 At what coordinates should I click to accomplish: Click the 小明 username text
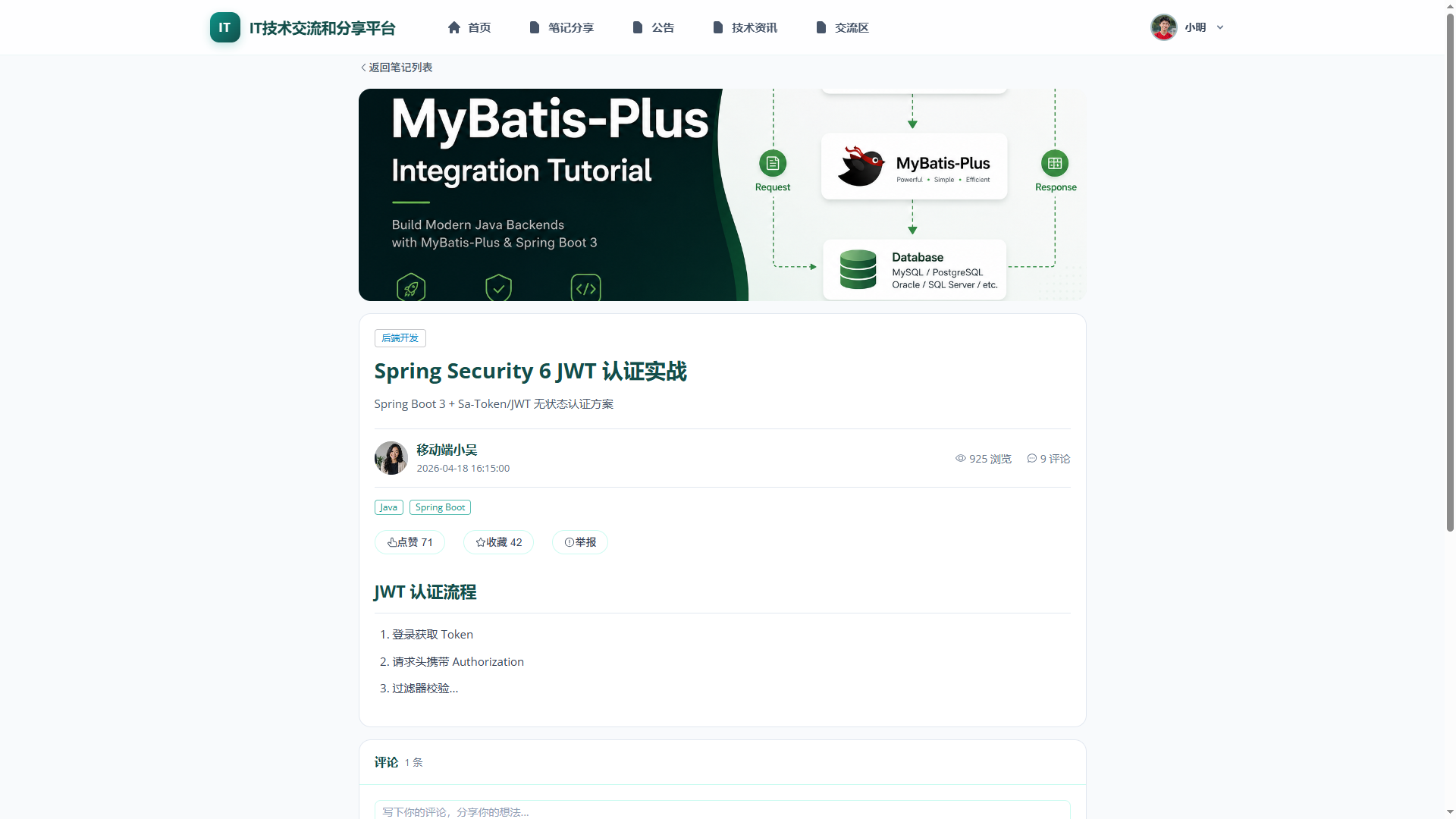1195,27
